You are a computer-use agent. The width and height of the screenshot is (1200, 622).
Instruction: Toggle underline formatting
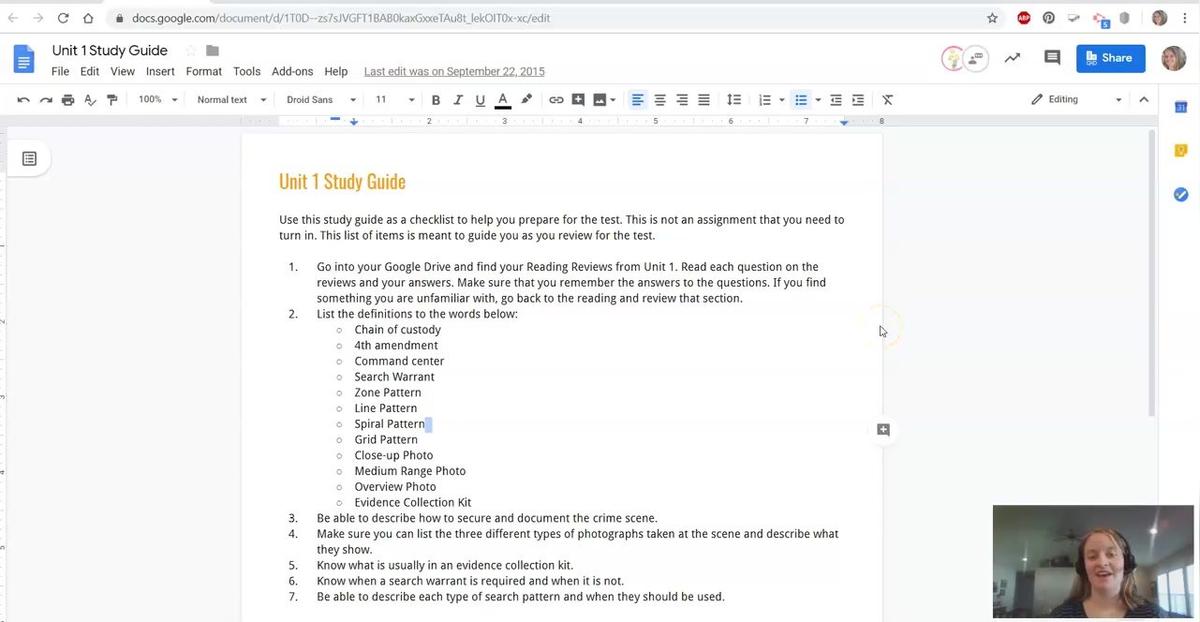pyautogui.click(x=480, y=100)
